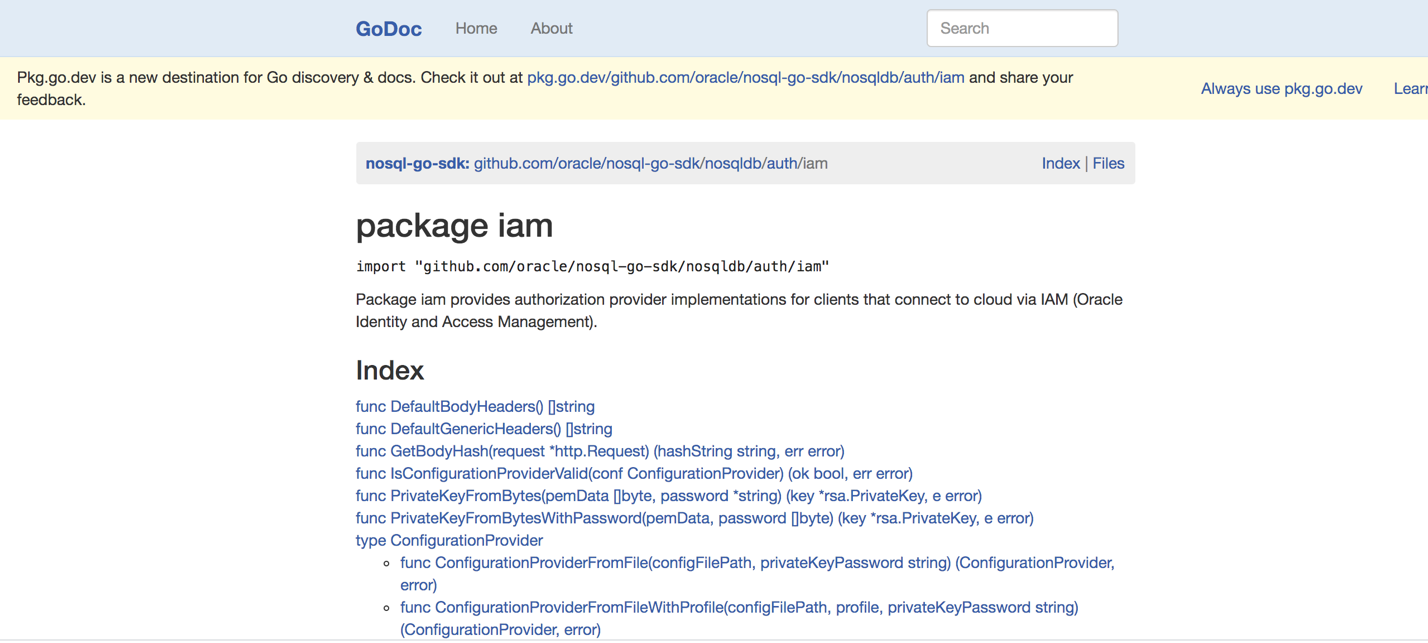Viewport: 1428px width, 643px height.
Task: Open func PrivateKeyFromBytesWithPassword entry
Action: (694, 518)
